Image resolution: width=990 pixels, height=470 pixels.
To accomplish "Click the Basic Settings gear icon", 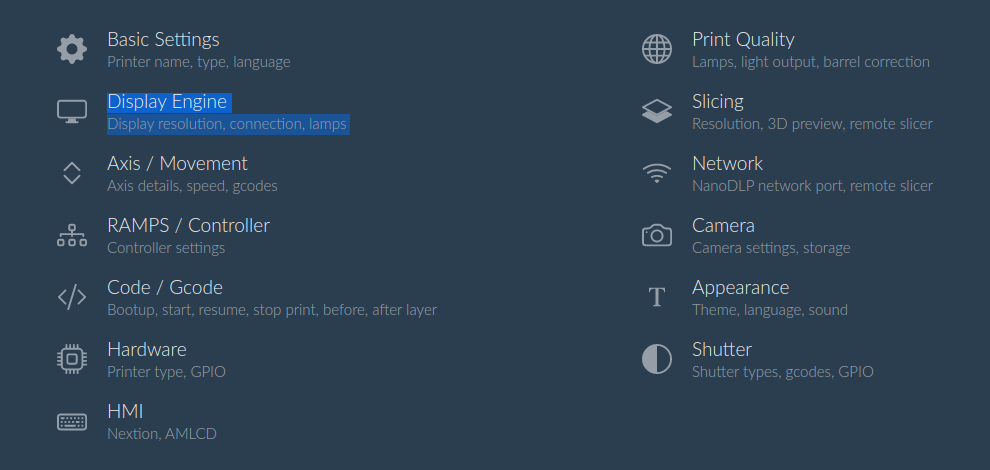I will pyautogui.click(x=72, y=49).
